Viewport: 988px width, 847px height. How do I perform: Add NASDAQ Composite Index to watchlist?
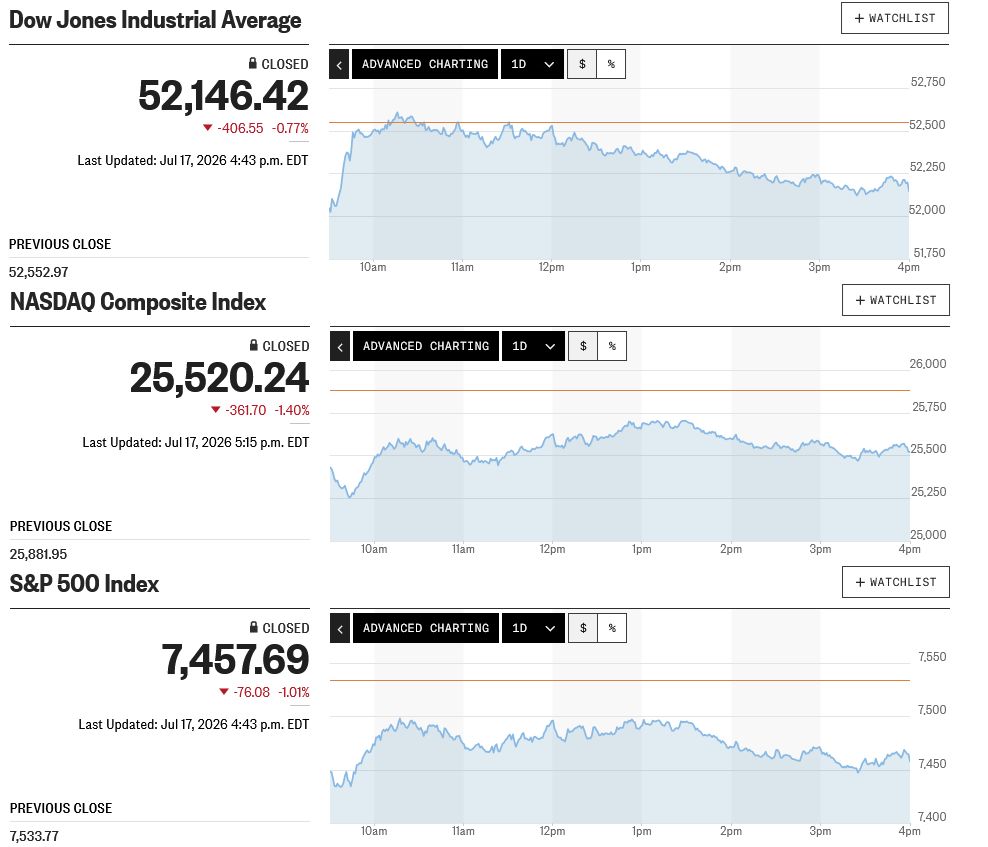896,300
